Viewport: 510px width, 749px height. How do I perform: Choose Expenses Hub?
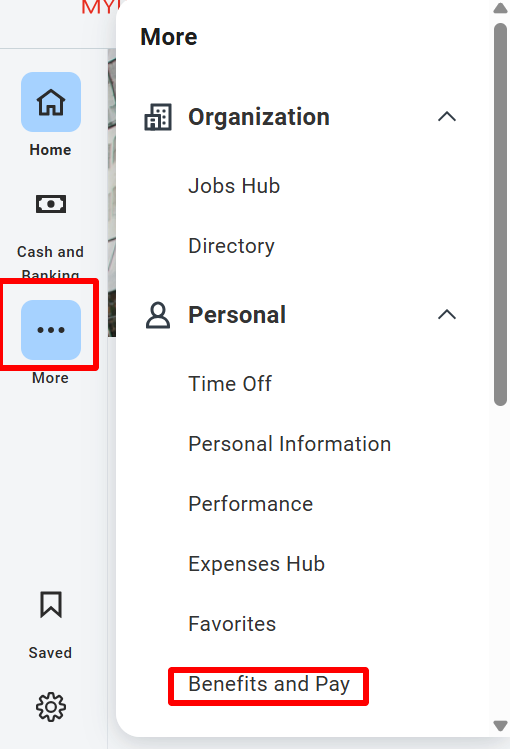(257, 564)
